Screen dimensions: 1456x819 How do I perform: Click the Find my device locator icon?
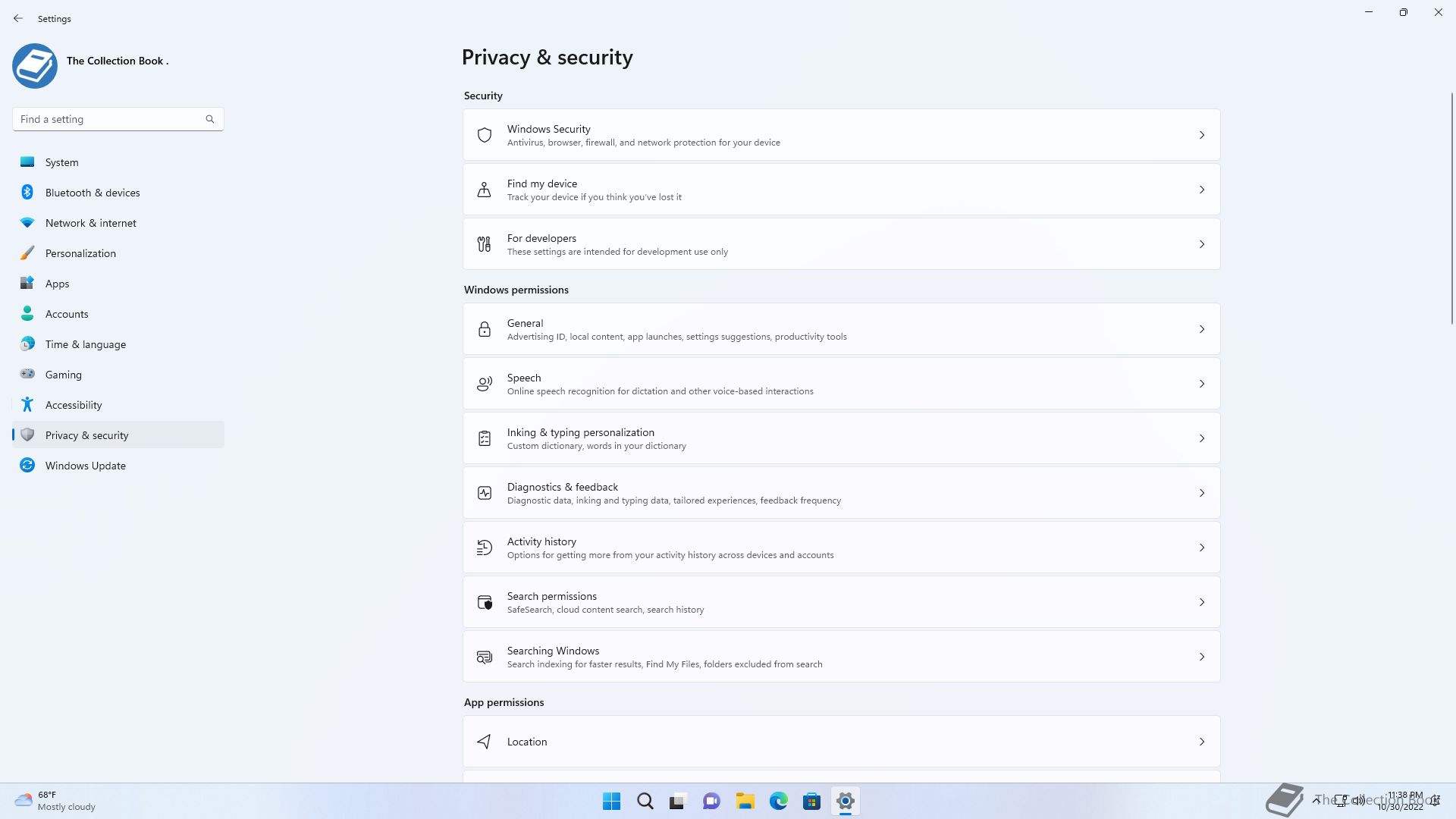click(x=485, y=190)
